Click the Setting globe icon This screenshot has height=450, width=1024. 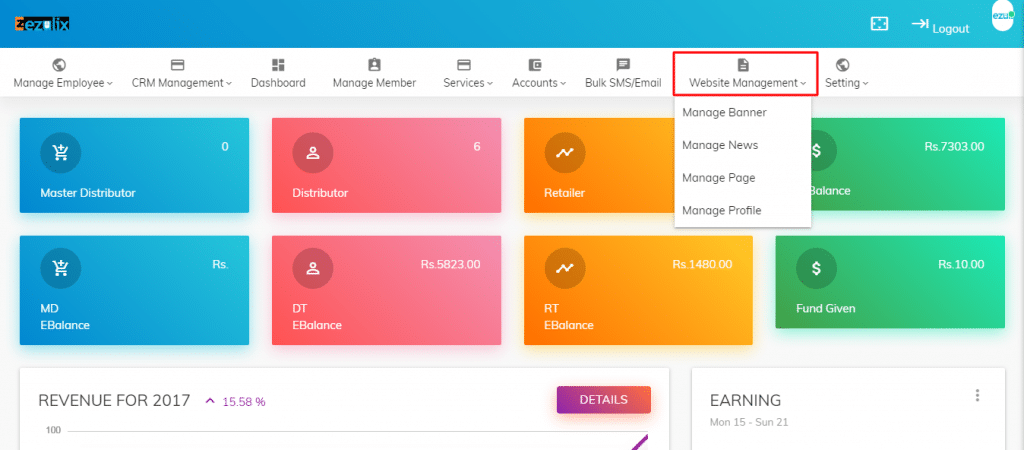(x=842, y=65)
